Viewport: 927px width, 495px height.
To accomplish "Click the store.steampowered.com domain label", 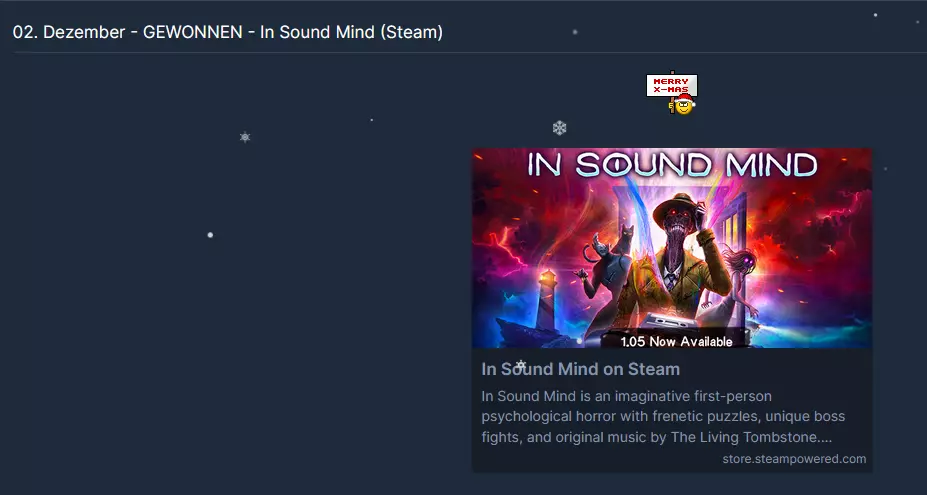I will point(794,459).
